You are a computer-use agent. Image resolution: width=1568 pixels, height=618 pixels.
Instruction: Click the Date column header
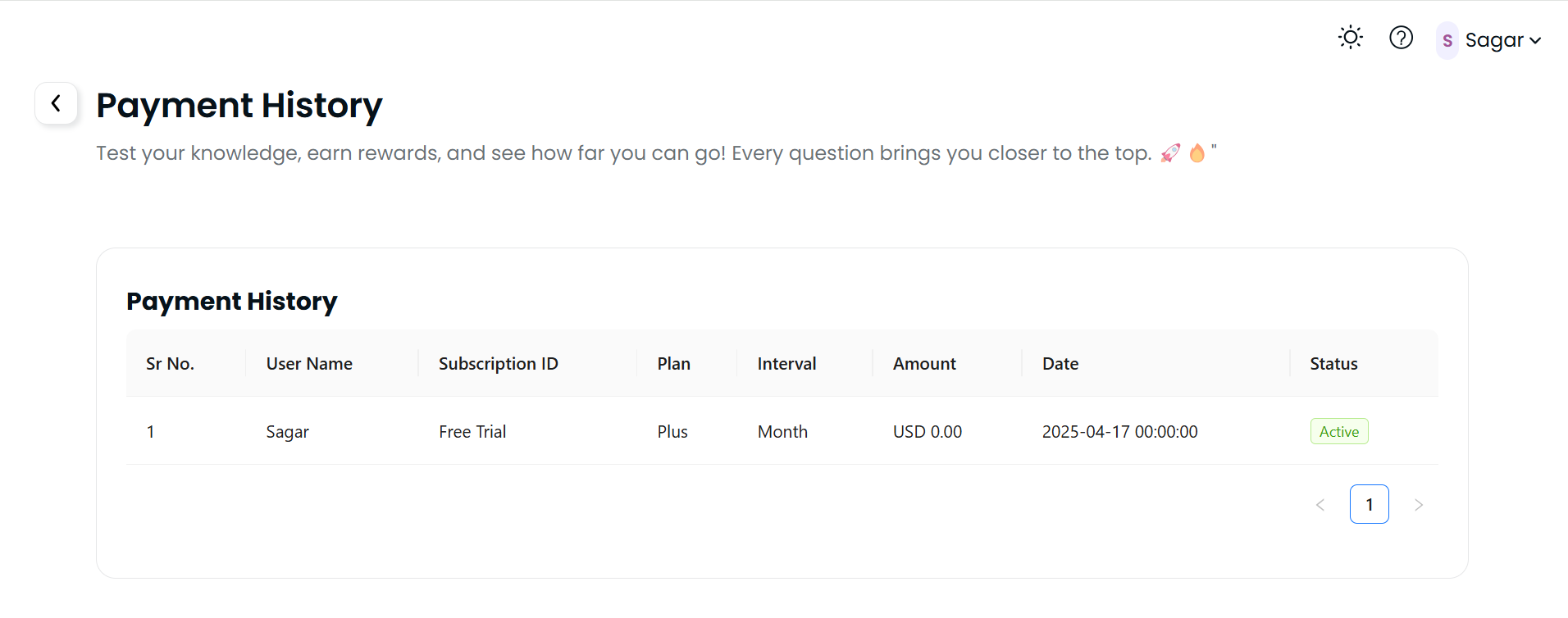pos(1060,364)
